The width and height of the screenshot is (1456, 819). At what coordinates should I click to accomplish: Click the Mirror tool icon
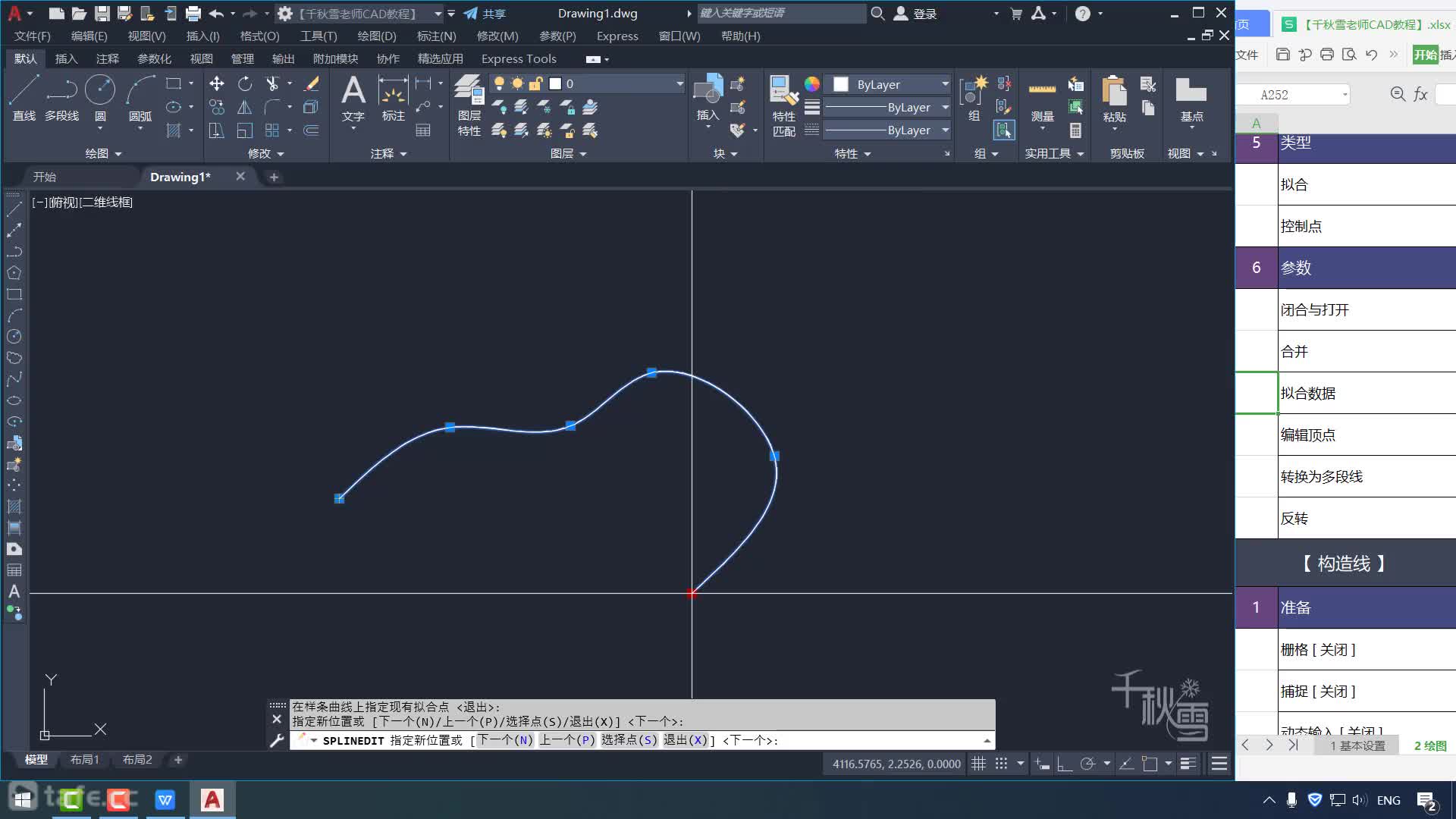coord(244,107)
